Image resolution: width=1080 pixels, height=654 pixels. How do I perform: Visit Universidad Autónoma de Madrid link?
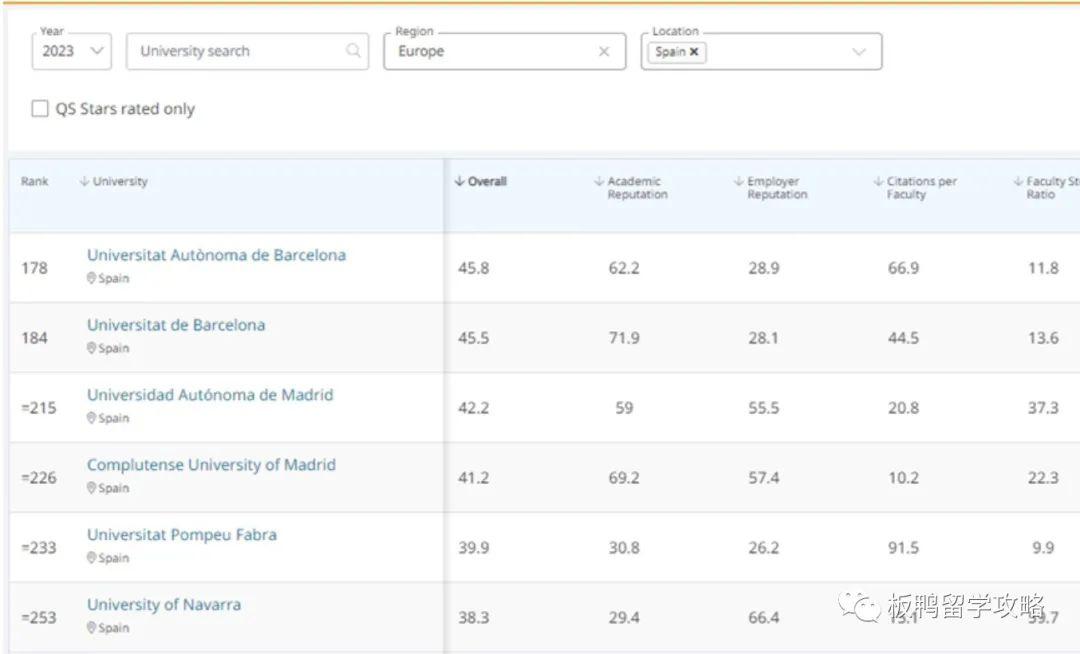point(210,395)
